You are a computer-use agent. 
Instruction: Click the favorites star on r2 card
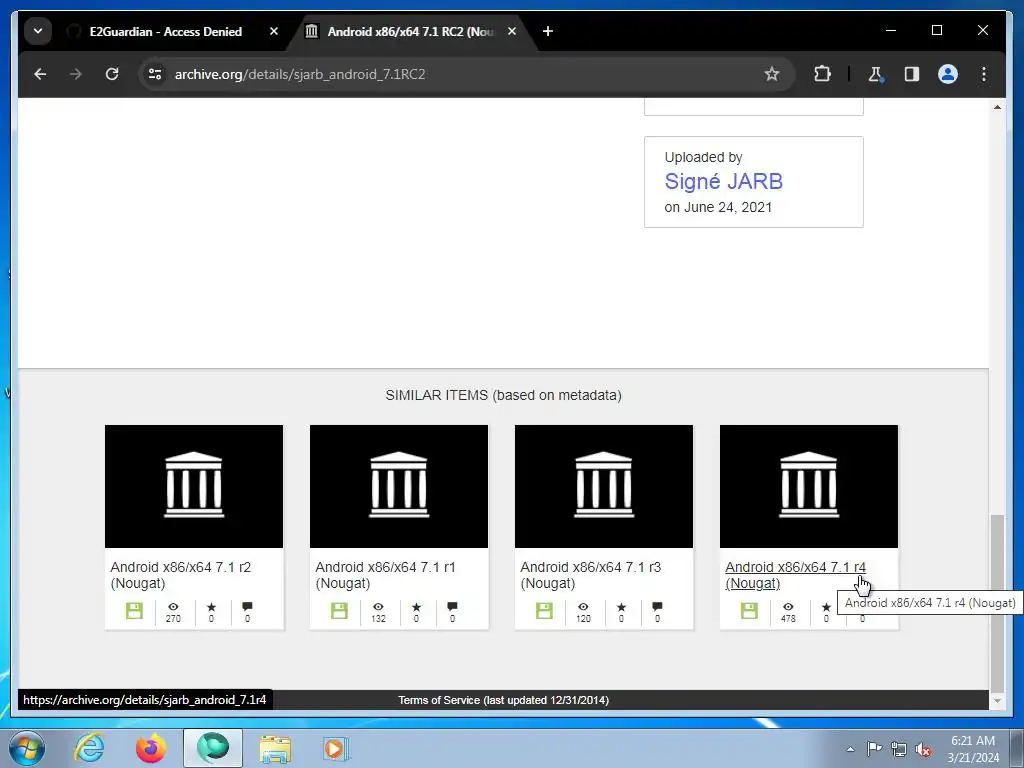[211, 607]
